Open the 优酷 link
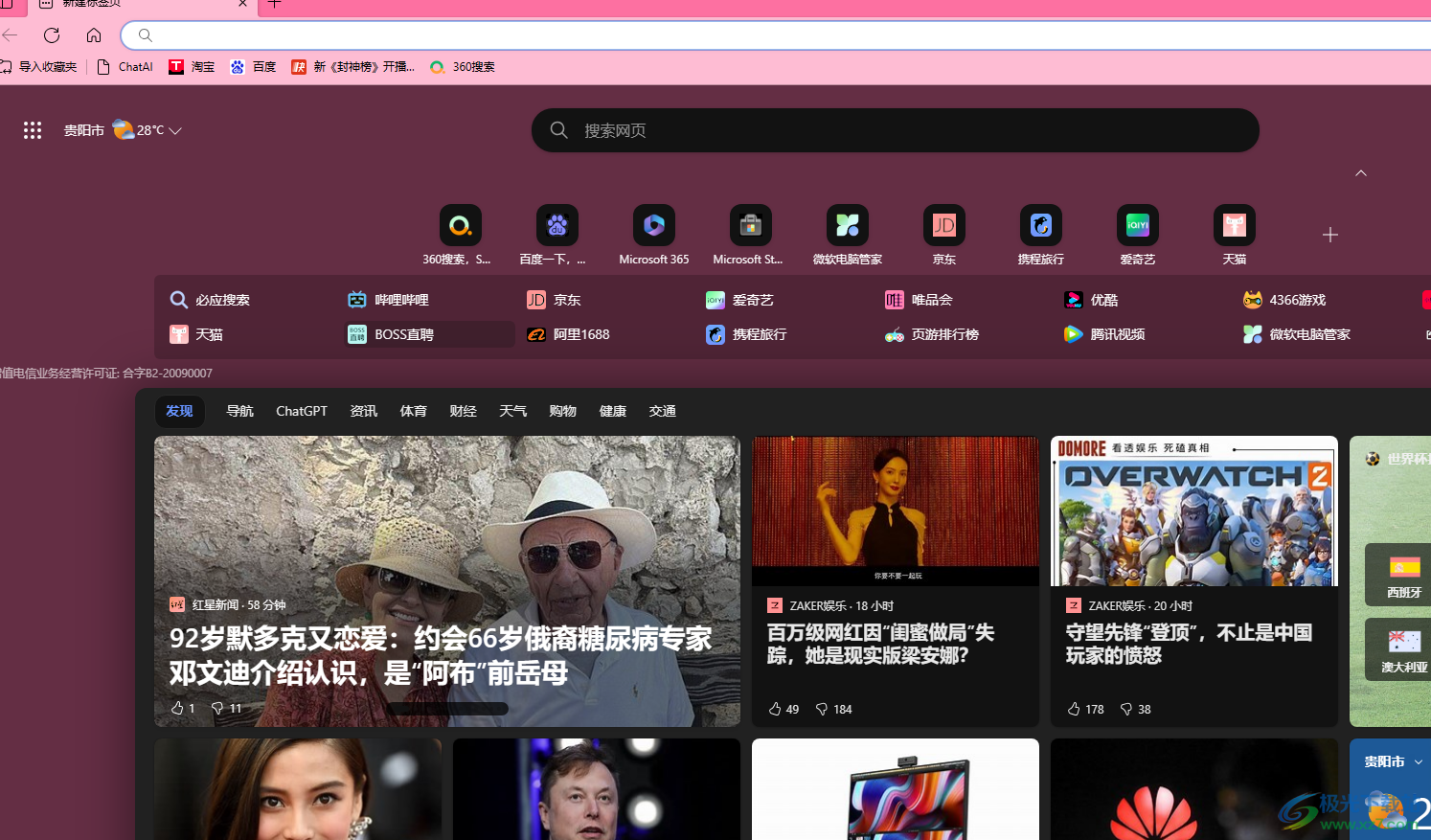Viewport: 1431px width, 840px height. (1091, 300)
